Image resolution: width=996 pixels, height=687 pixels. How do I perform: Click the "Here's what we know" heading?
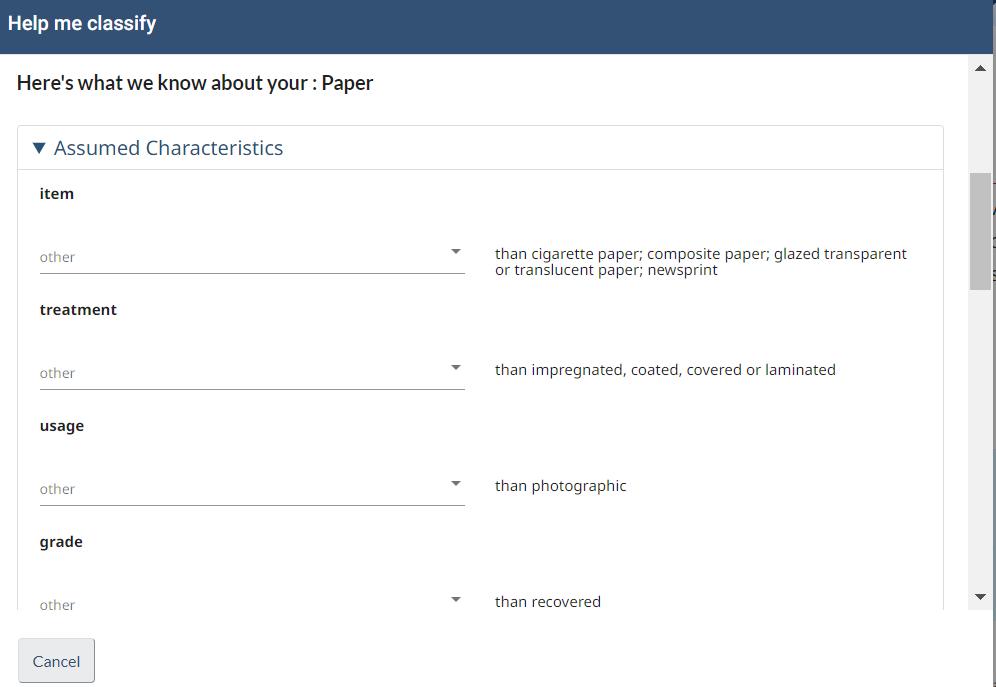[195, 83]
